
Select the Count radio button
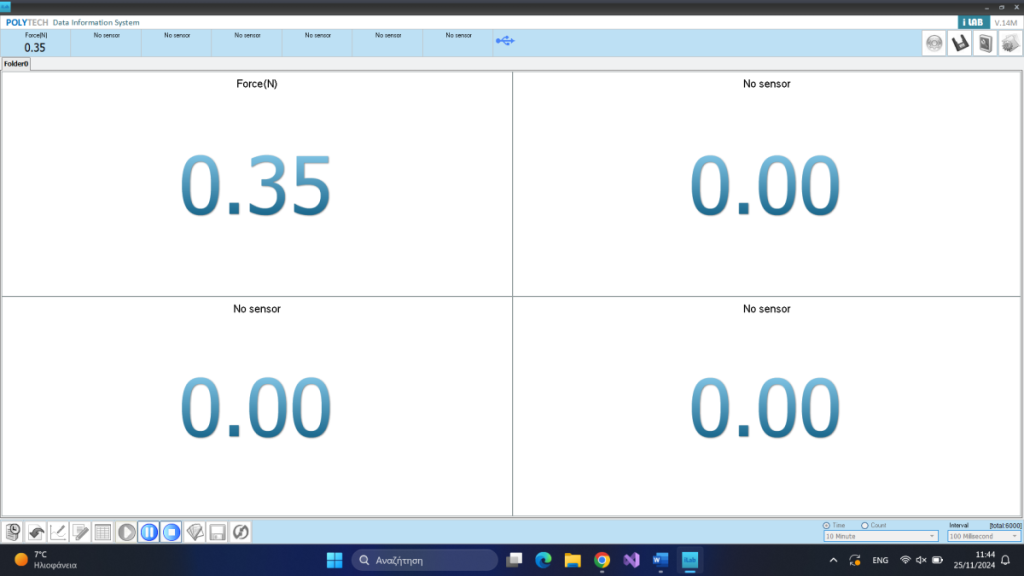pos(865,525)
